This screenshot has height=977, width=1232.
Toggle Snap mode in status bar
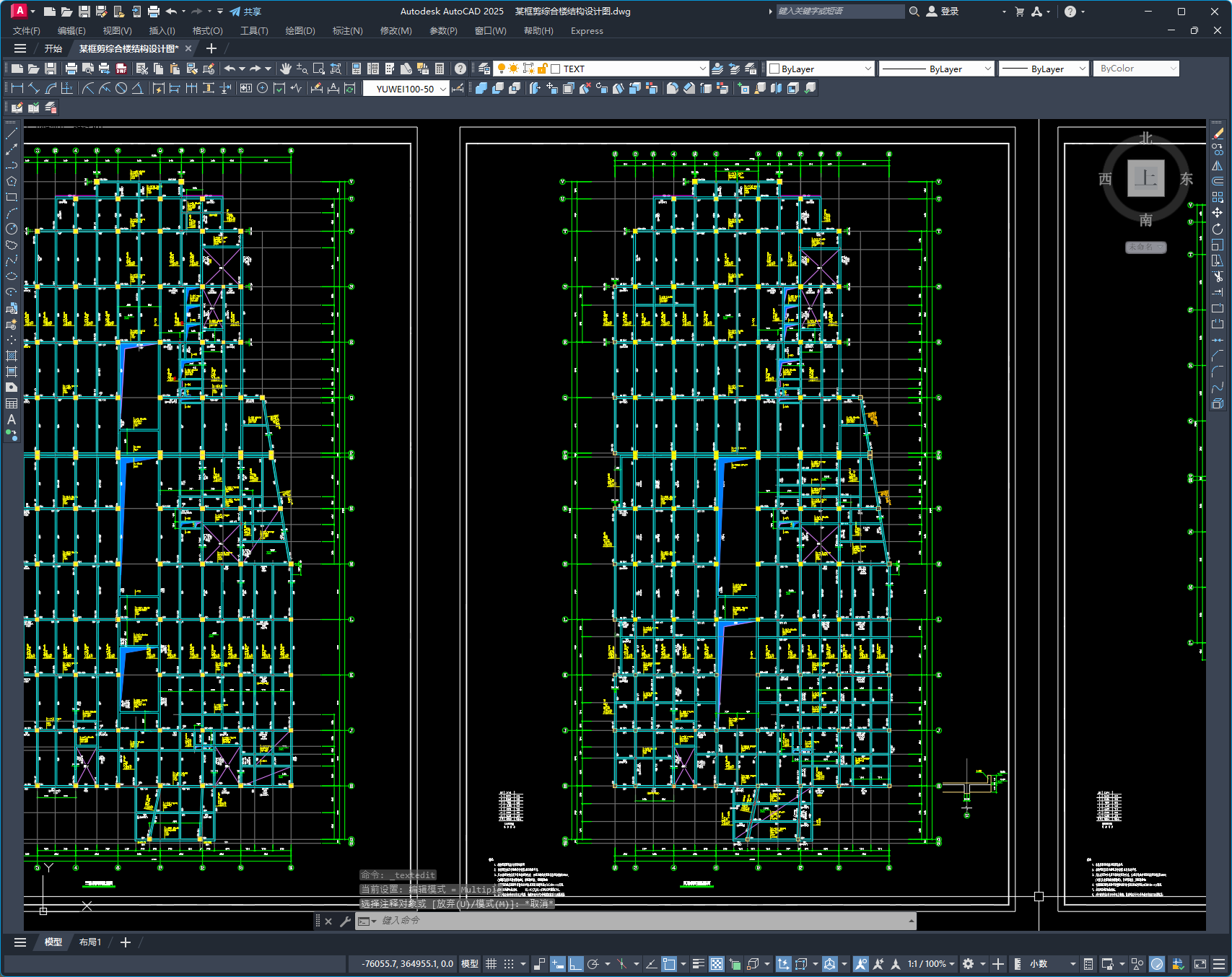click(x=509, y=964)
